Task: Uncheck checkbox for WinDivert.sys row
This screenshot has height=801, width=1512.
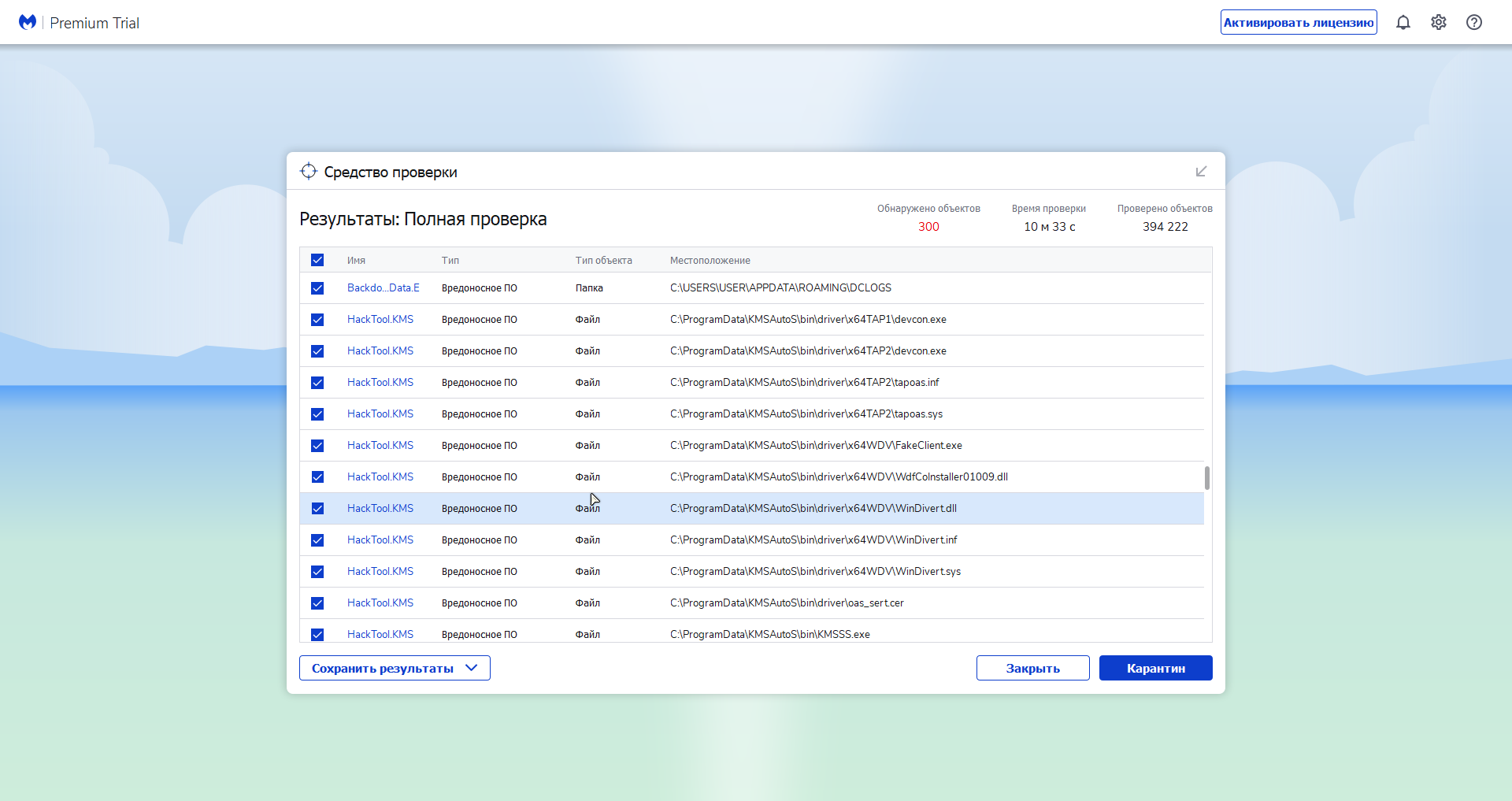Action: pos(317,572)
